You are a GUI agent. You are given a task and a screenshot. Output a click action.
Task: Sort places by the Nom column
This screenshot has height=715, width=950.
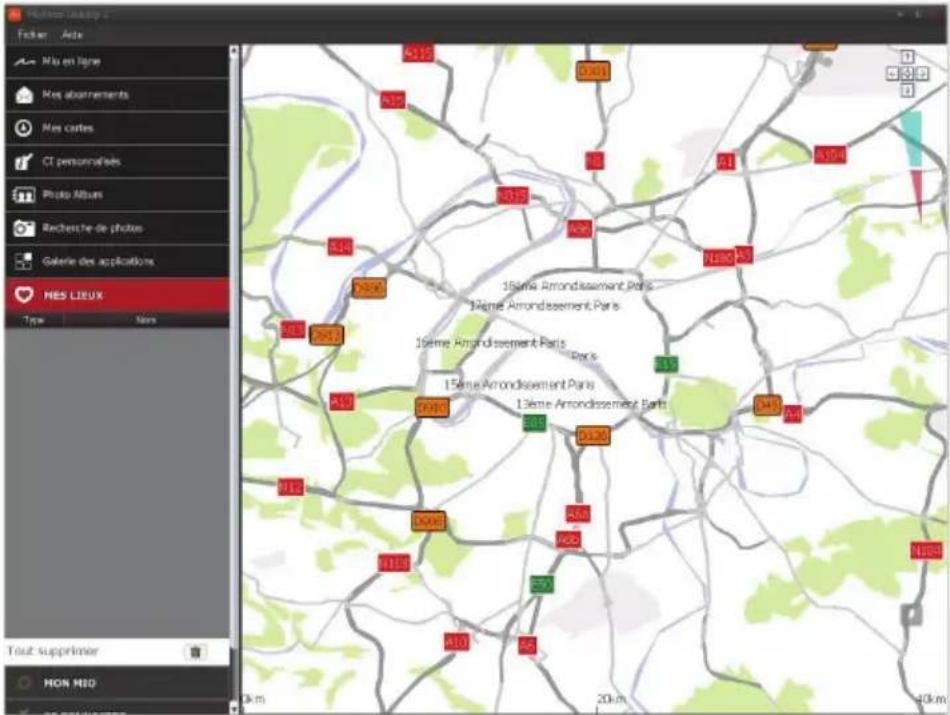coord(146,320)
